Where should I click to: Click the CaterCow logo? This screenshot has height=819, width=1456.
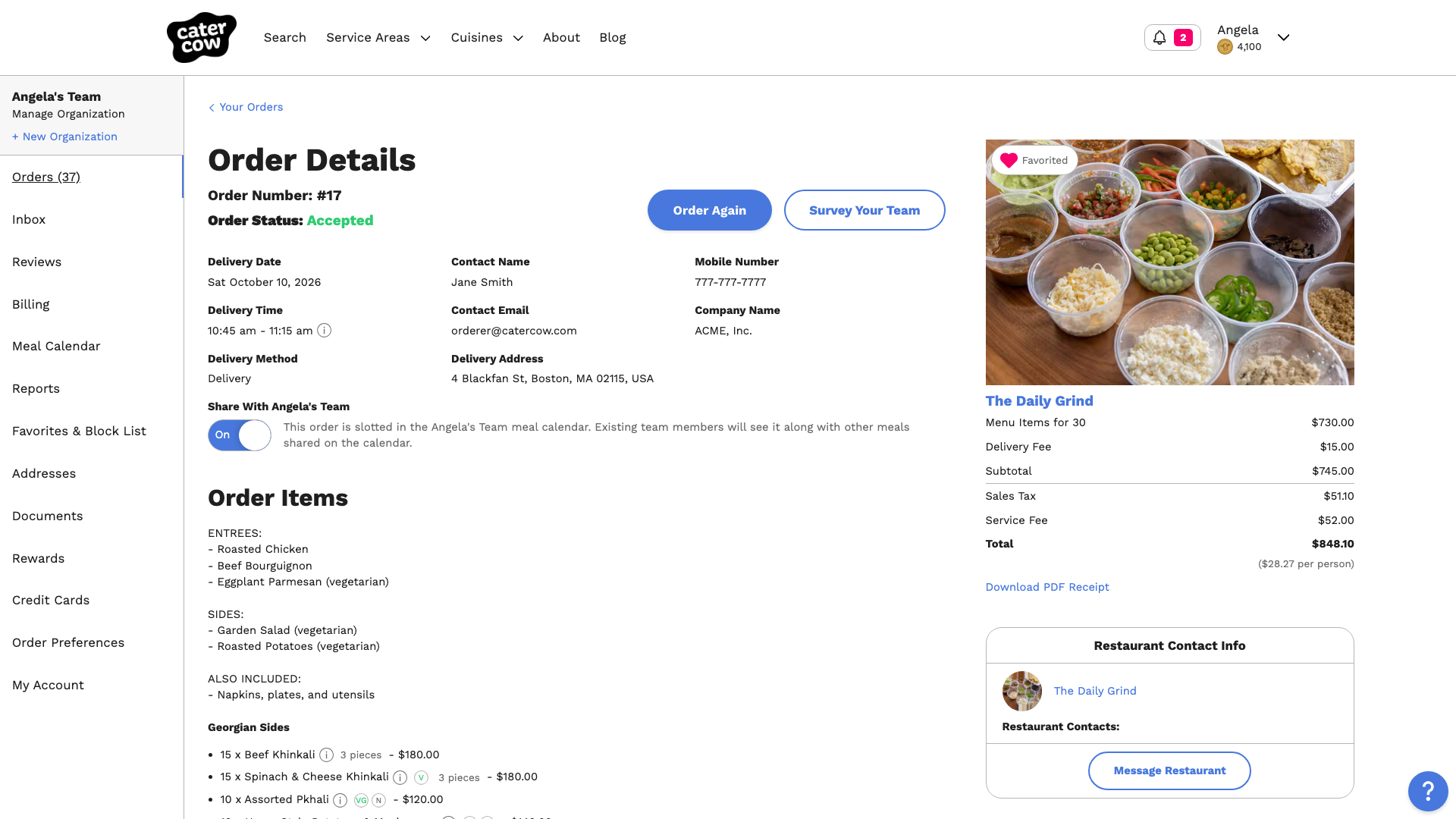[202, 37]
